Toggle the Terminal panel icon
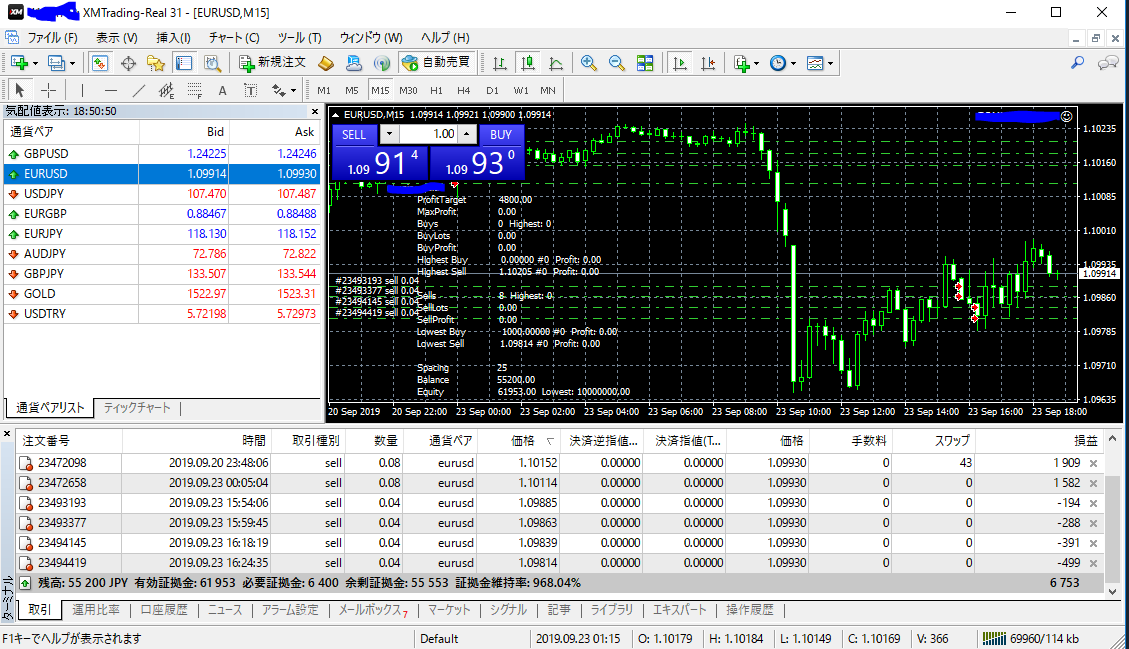The image size is (1129, 649). tap(184, 63)
